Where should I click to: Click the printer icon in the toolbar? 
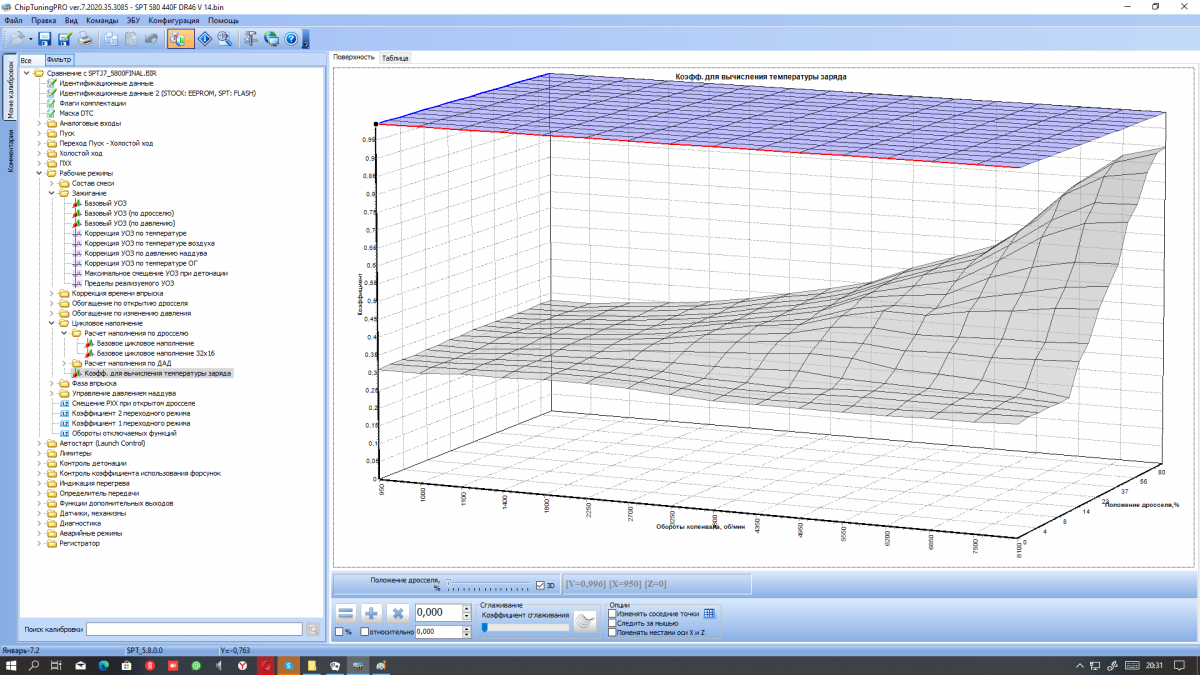coord(85,39)
